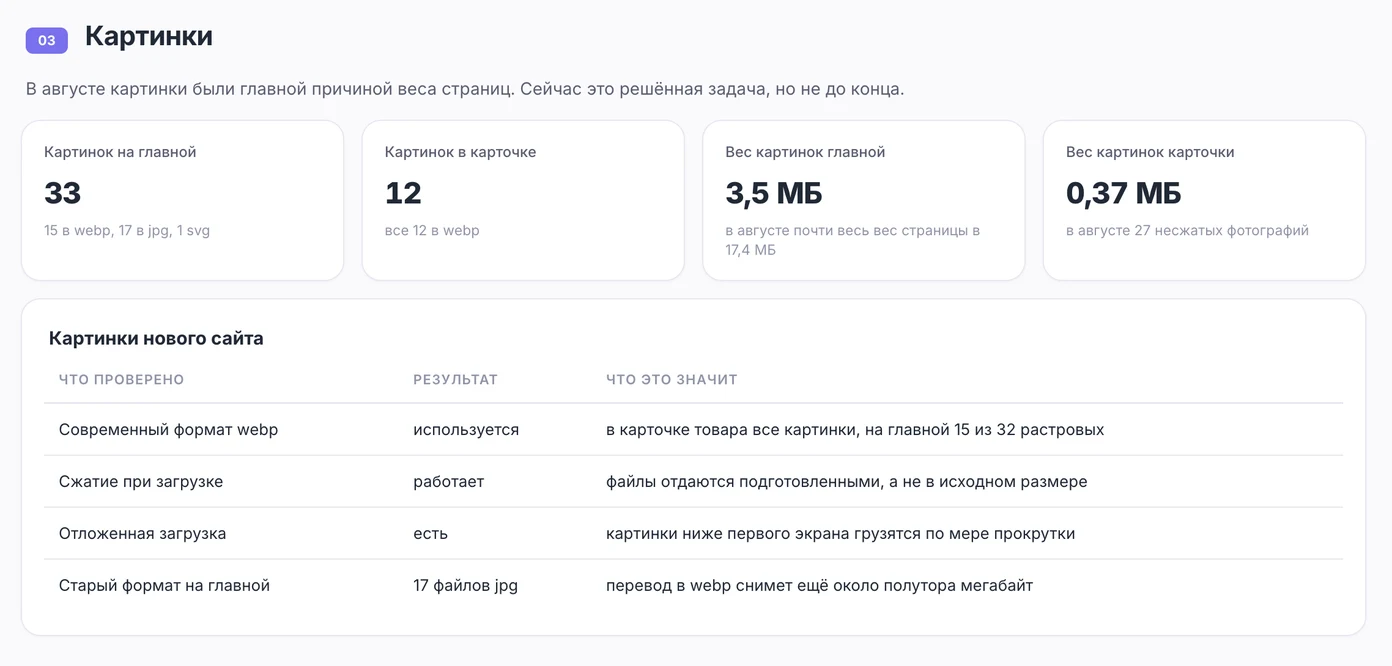Click the используется result cell
Image resolution: width=1392 pixels, height=666 pixels.
pyautogui.click(x=466, y=429)
